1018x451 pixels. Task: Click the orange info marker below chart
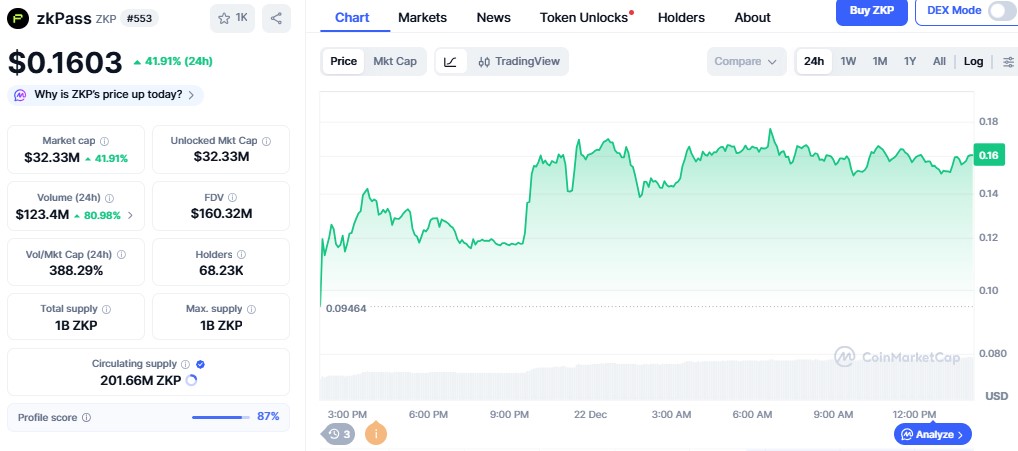376,434
